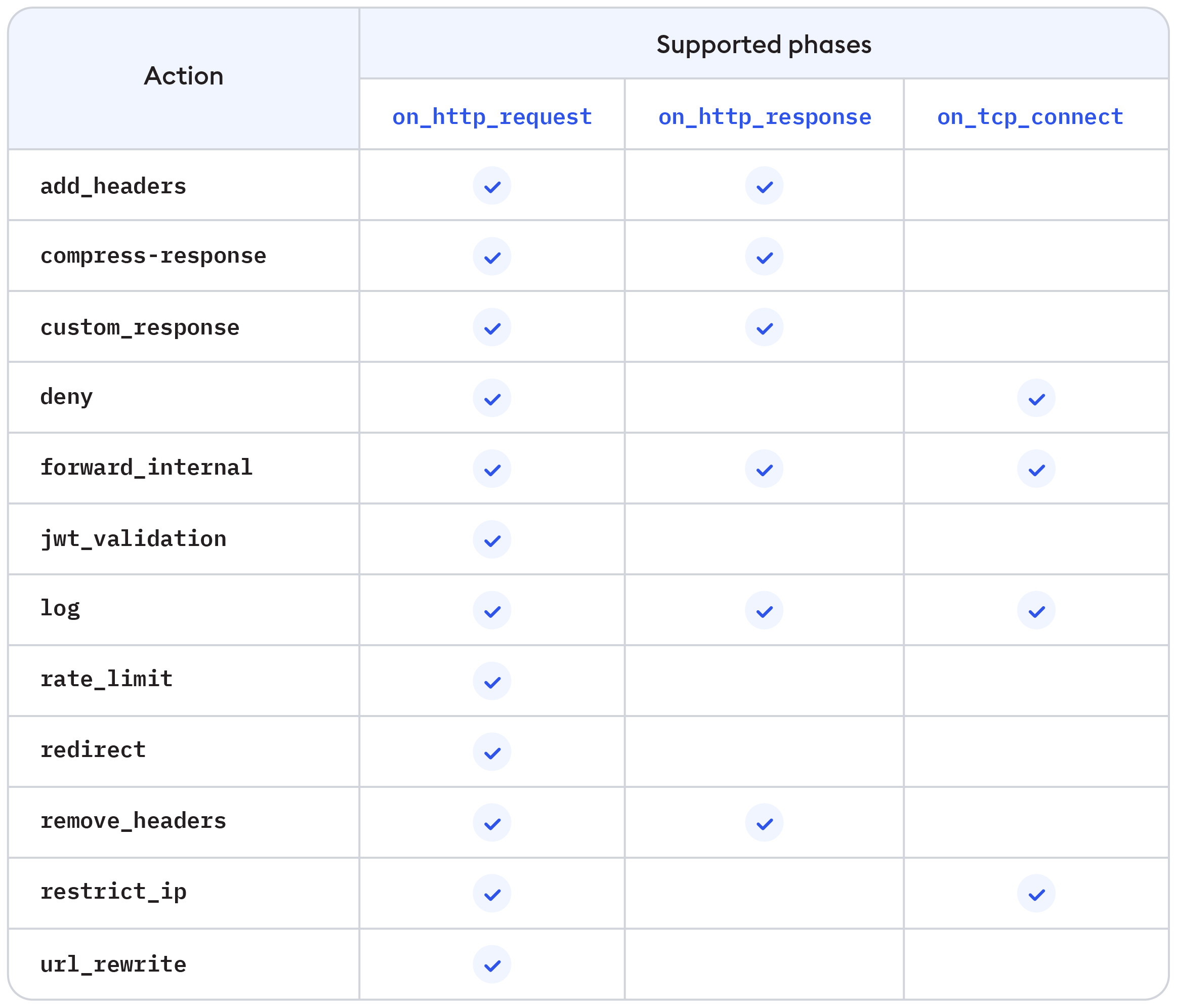Click the Action column header
Screen dimensions: 1177x1008
[x=184, y=76]
